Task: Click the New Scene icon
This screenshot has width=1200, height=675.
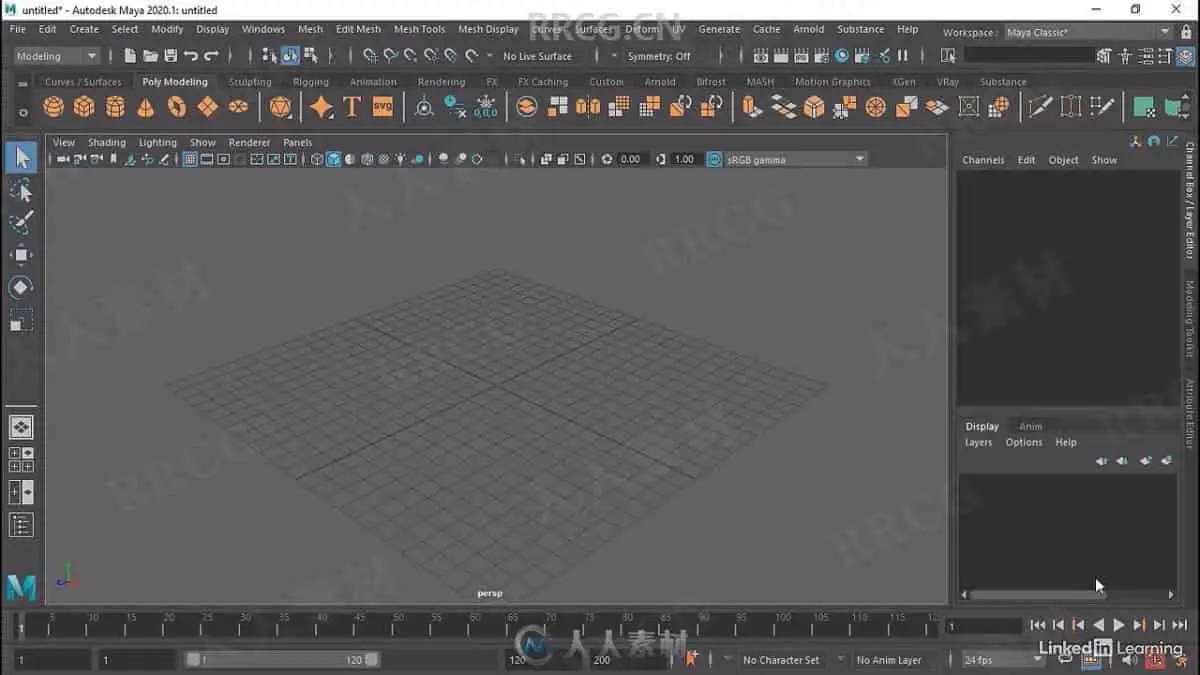Action: pos(130,56)
